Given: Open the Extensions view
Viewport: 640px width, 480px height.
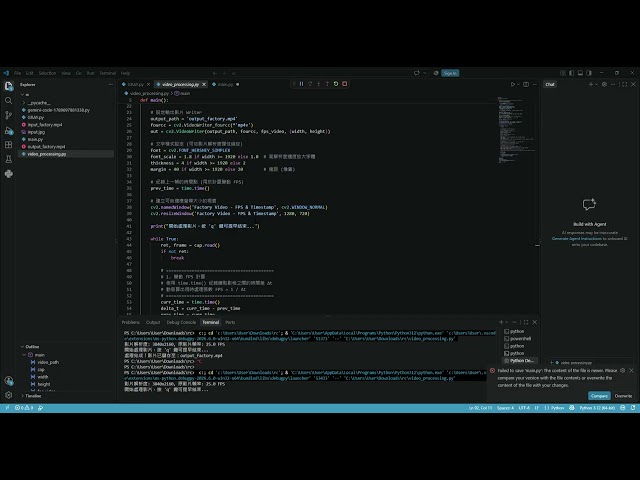Looking at the screenshot, I should 9,144.
